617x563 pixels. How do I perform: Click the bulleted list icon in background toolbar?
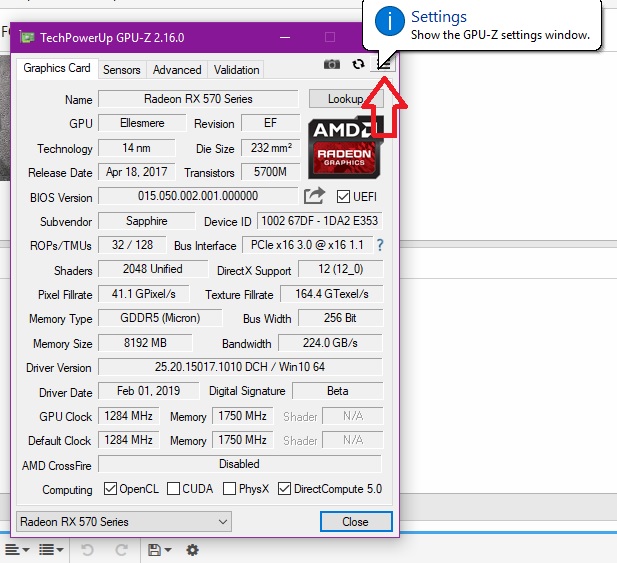tap(46, 550)
